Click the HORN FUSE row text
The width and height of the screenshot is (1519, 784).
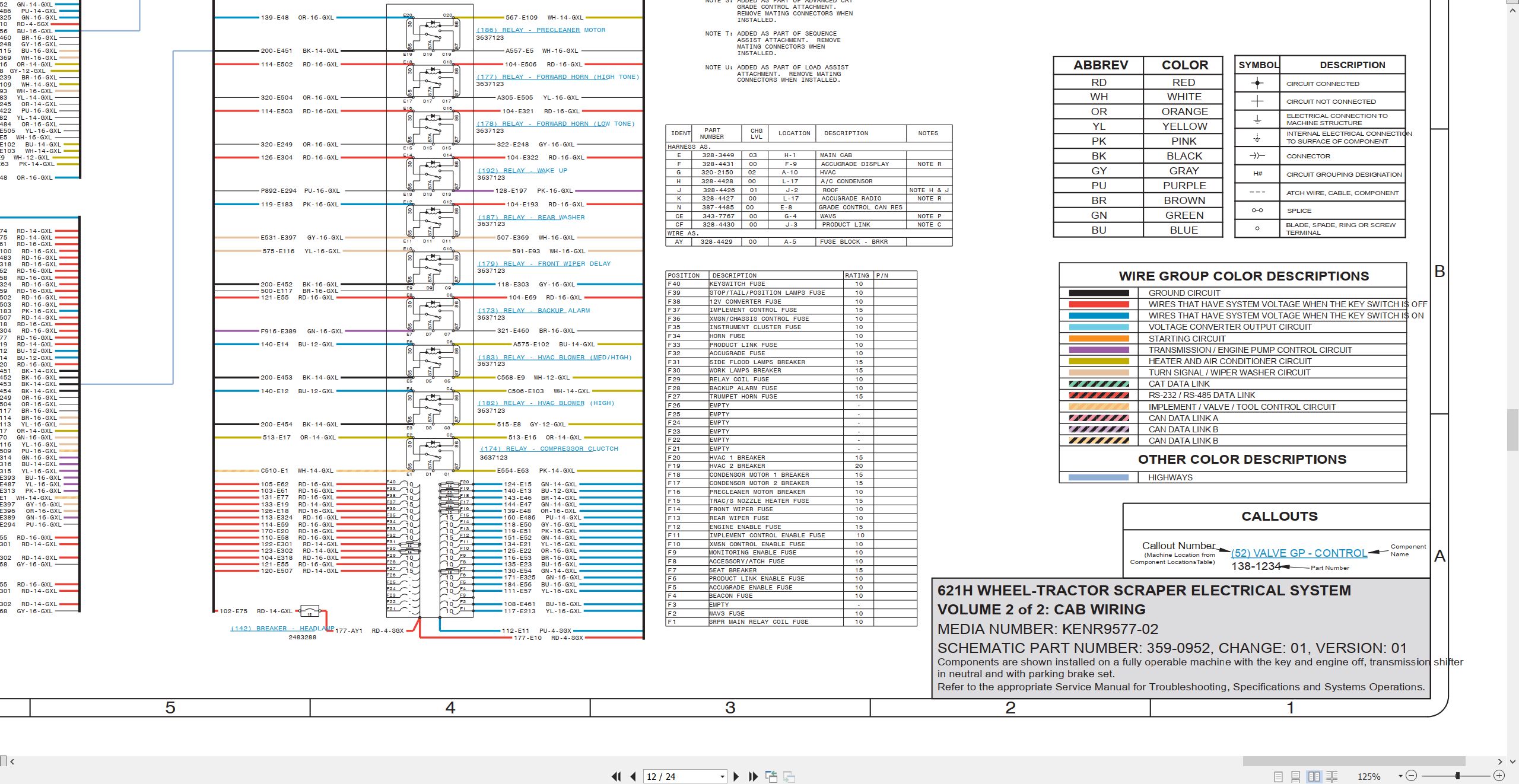(727, 336)
